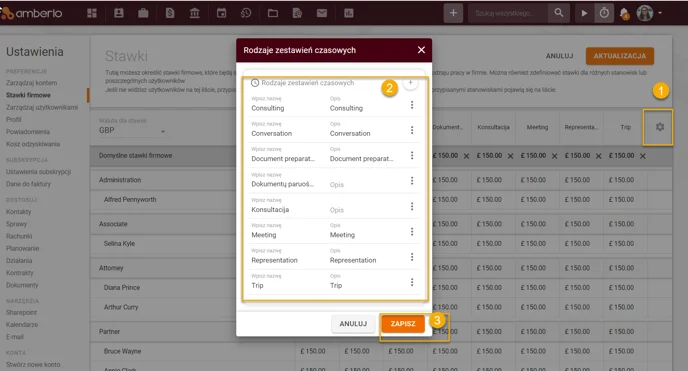Viewport: 688px width, 371px height.
Task: Clear Meeting default firm rate X
Action: coord(555,156)
